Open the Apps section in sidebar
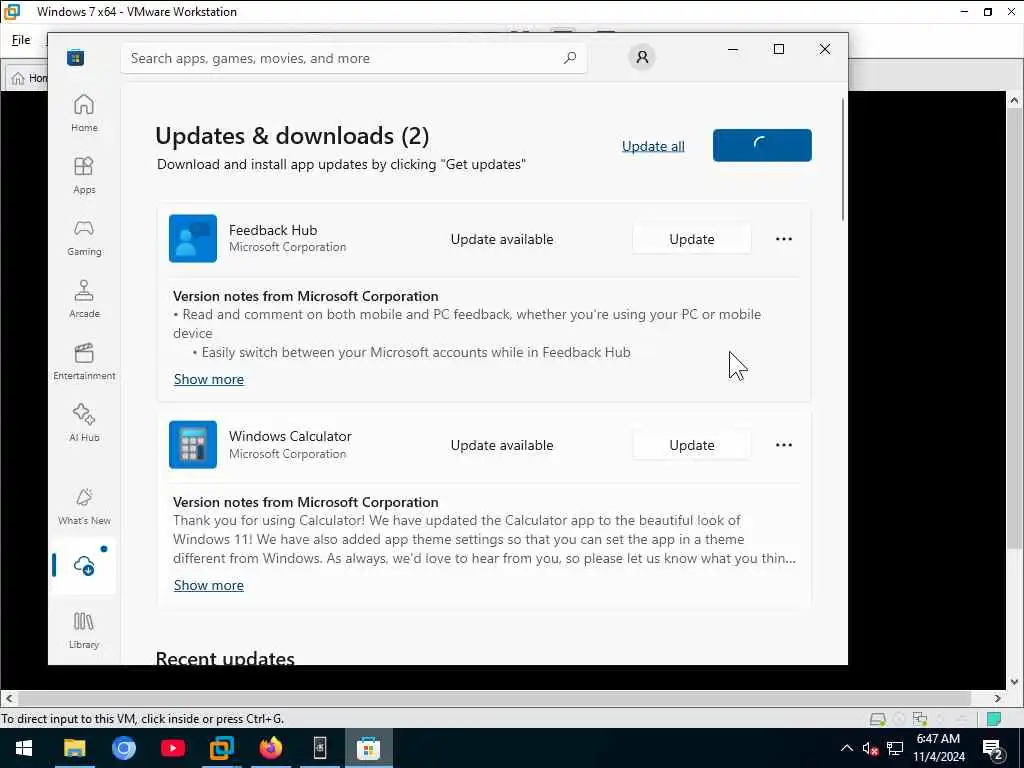Image resolution: width=1024 pixels, height=768 pixels. coord(84,175)
